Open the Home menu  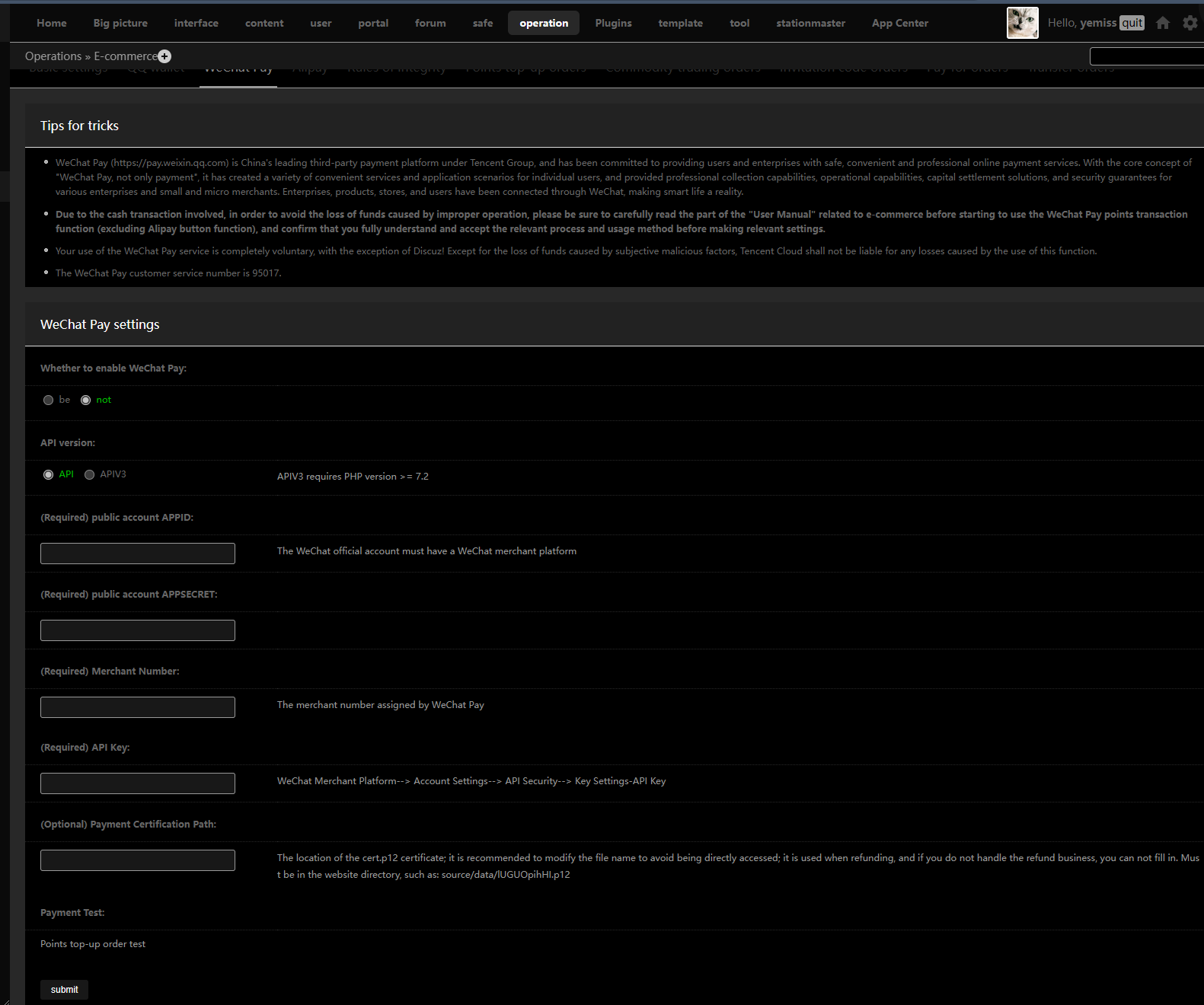tap(52, 23)
